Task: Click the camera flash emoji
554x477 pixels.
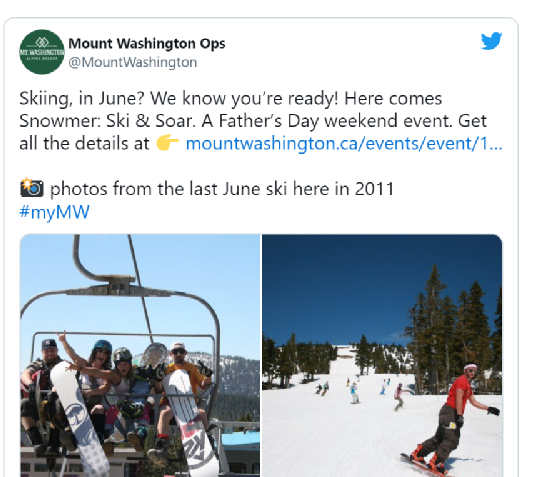Action: [32, 188]
